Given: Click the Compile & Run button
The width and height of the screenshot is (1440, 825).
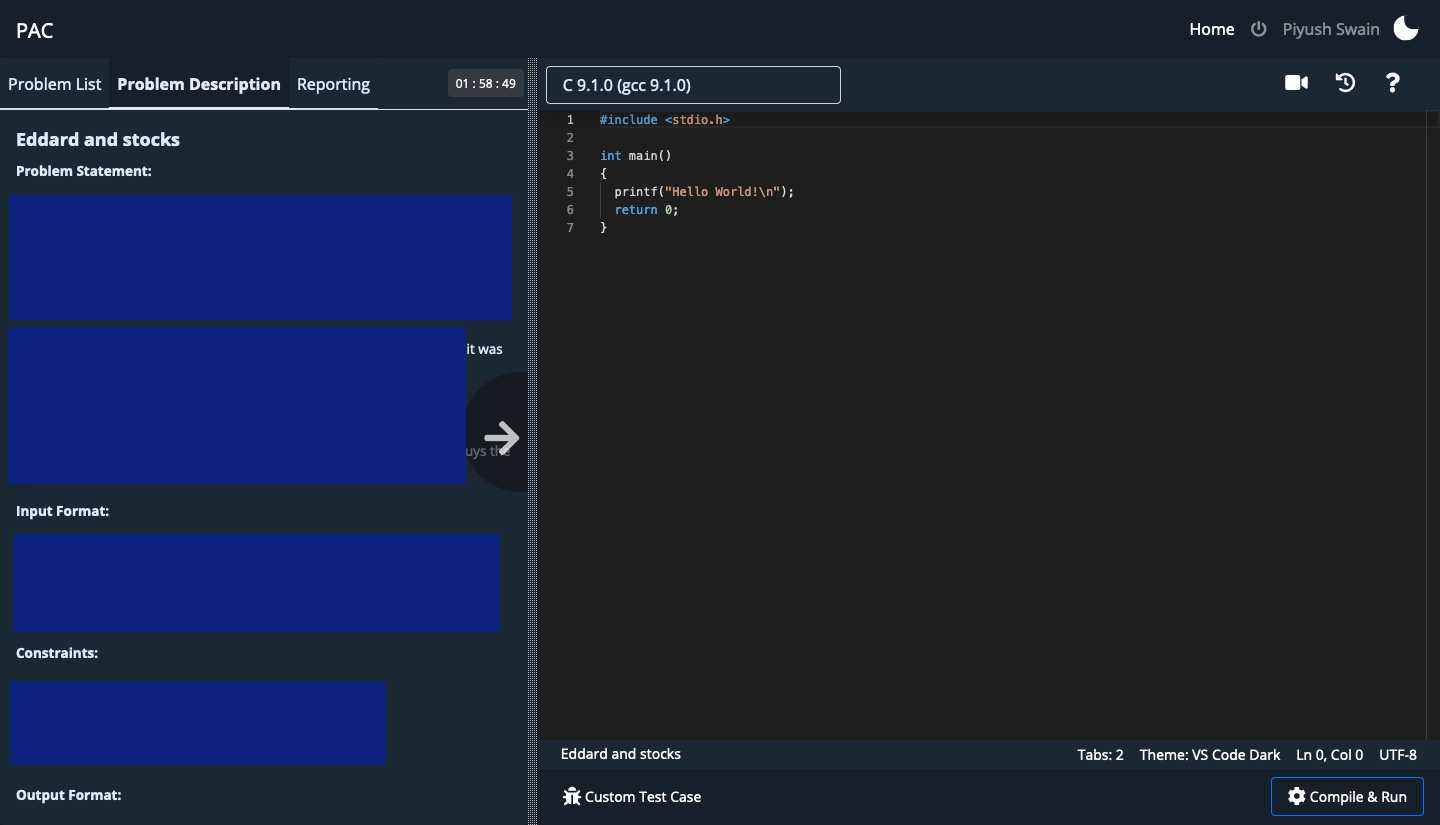Looking at the screenshot, I should coord(1347,796).
